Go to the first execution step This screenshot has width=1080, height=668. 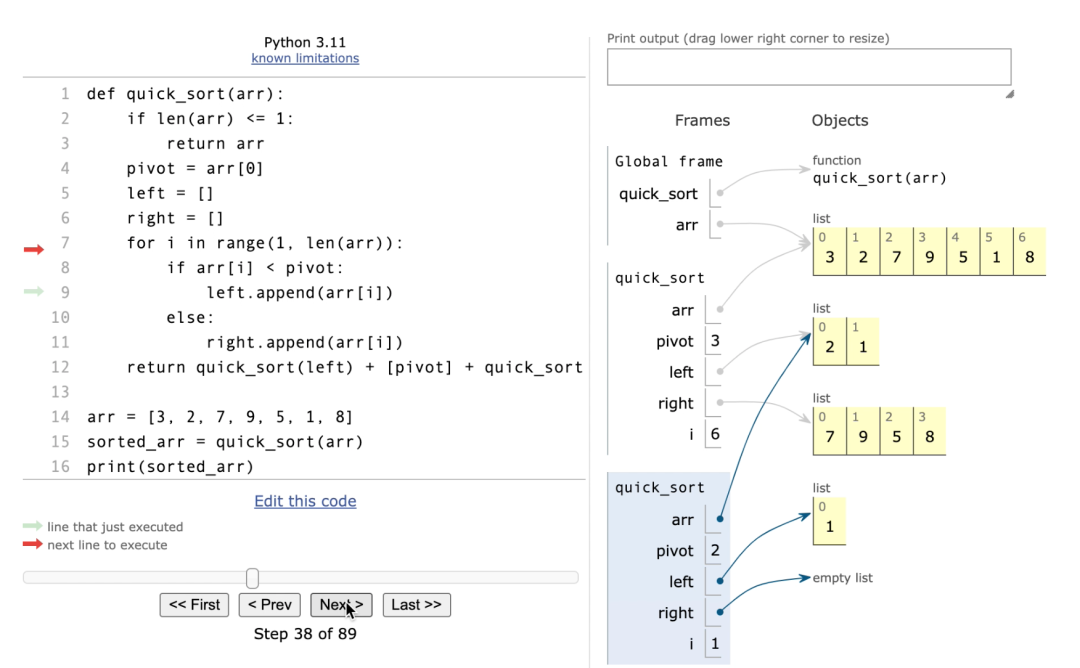(194, 605)
